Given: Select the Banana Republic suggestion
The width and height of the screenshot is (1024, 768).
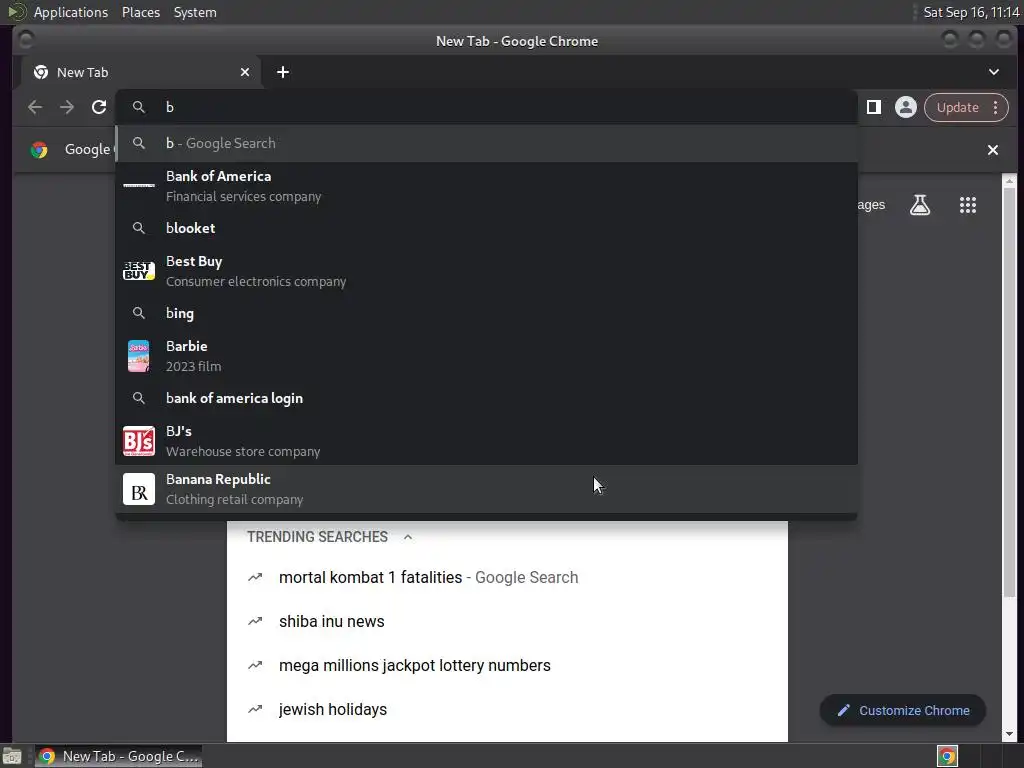Looking at the screenshot, I should pos(487,489).
